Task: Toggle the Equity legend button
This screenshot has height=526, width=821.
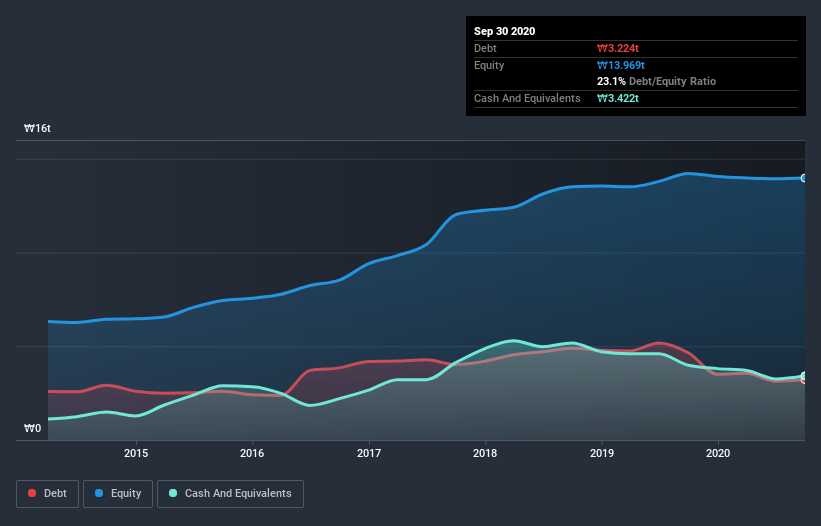Action: point(118,494)
